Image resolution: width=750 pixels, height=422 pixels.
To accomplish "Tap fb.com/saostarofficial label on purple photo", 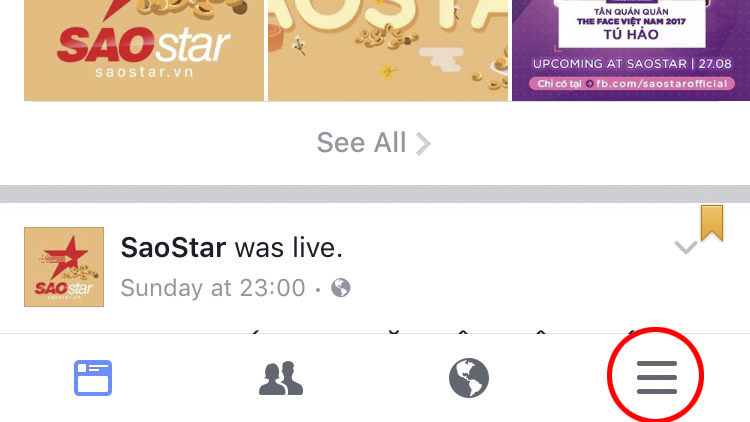I will tap(662, 84).
